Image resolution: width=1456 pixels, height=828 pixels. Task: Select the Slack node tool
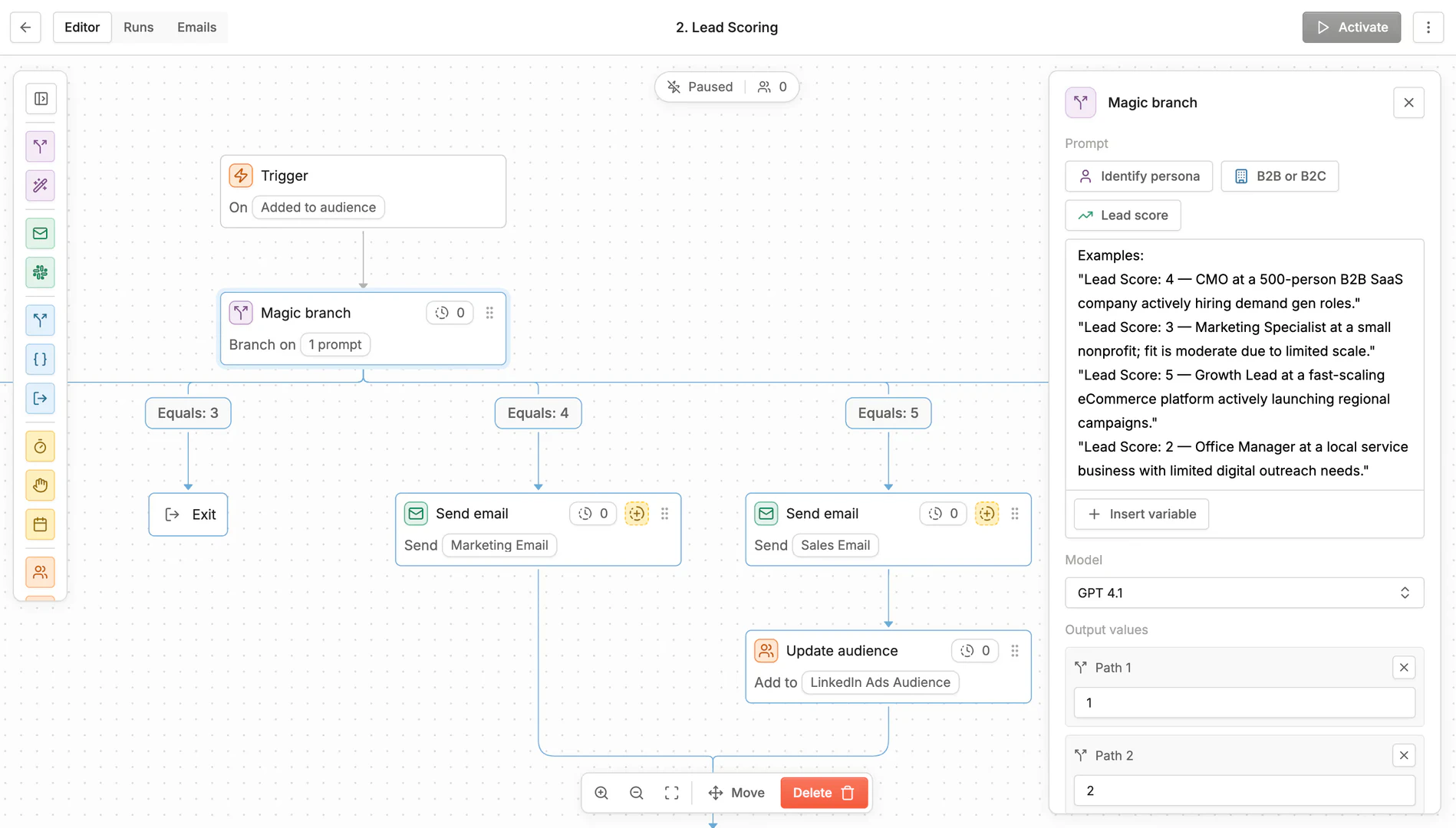[40, 273]
